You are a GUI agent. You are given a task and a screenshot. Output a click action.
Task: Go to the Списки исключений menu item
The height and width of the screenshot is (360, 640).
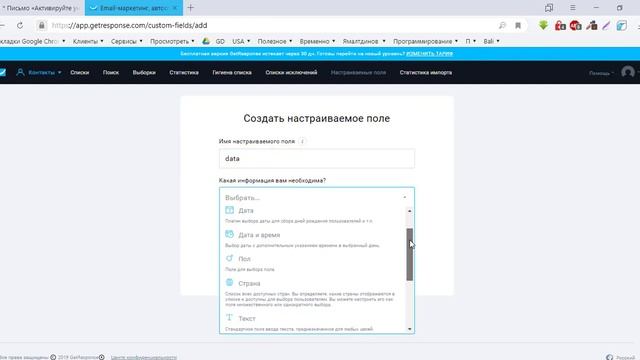291,72
